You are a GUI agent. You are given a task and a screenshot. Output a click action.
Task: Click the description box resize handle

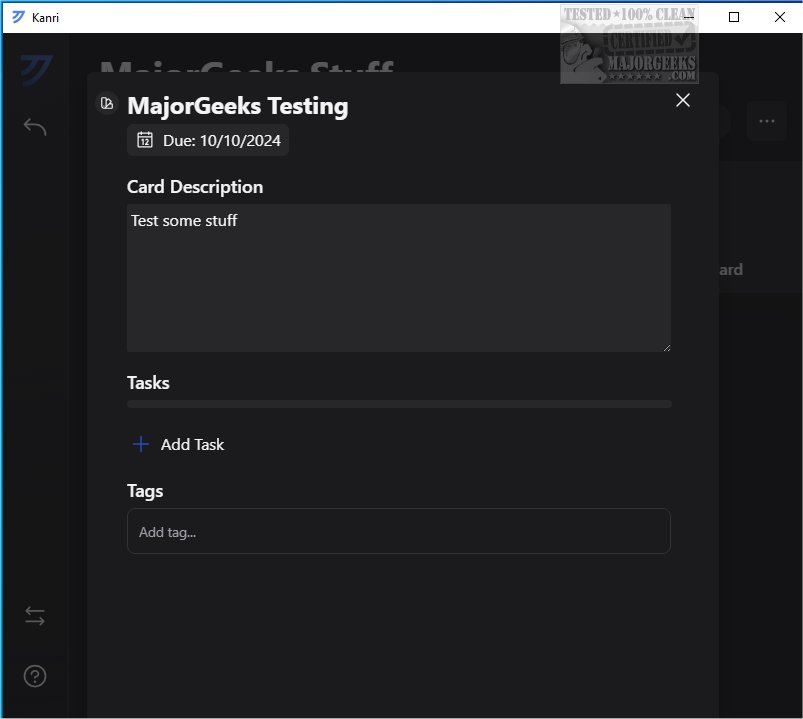665,346
